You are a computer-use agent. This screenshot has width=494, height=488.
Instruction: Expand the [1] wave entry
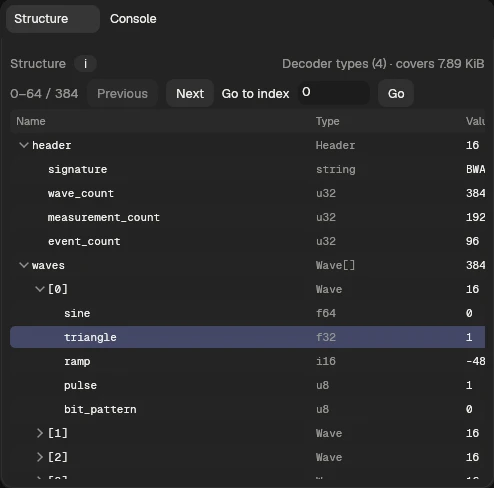point(40,433)
